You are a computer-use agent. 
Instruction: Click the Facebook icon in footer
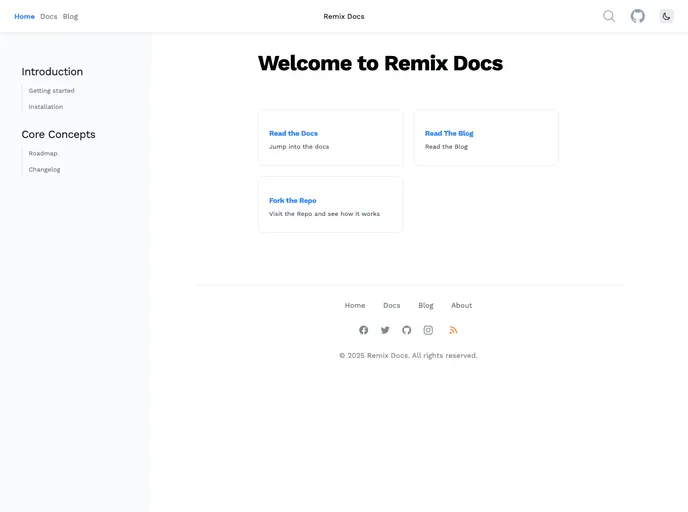363,330
